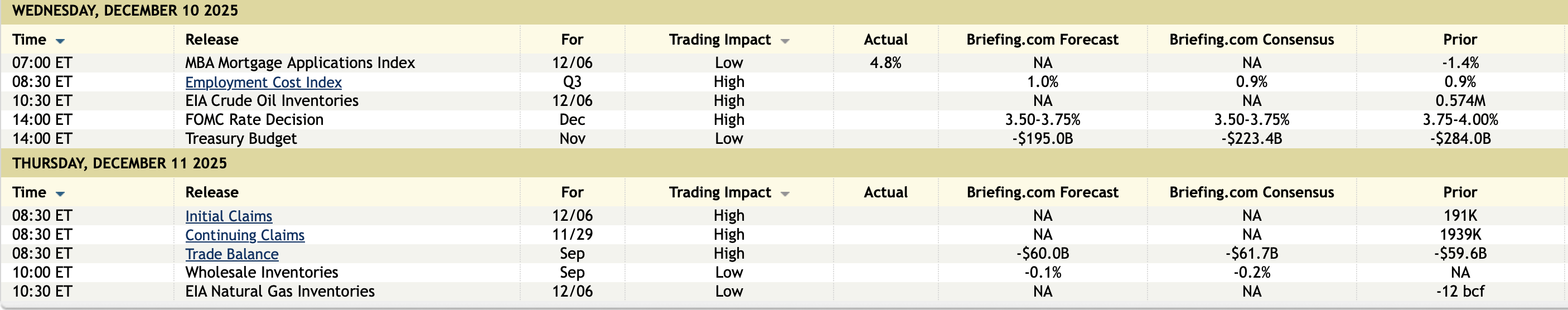
Task: Select the Treasury Budget release row
Action: point(240,138)
